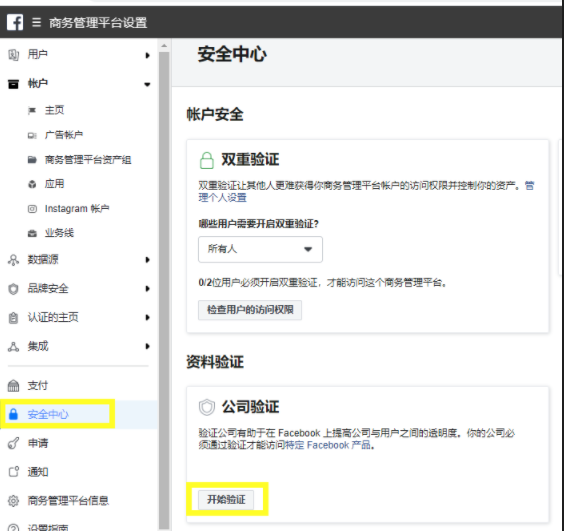The width and height of the screenshot is (564, 531).
Task: Click the 集成 label in the sidebar
Action: click(38, 346)
